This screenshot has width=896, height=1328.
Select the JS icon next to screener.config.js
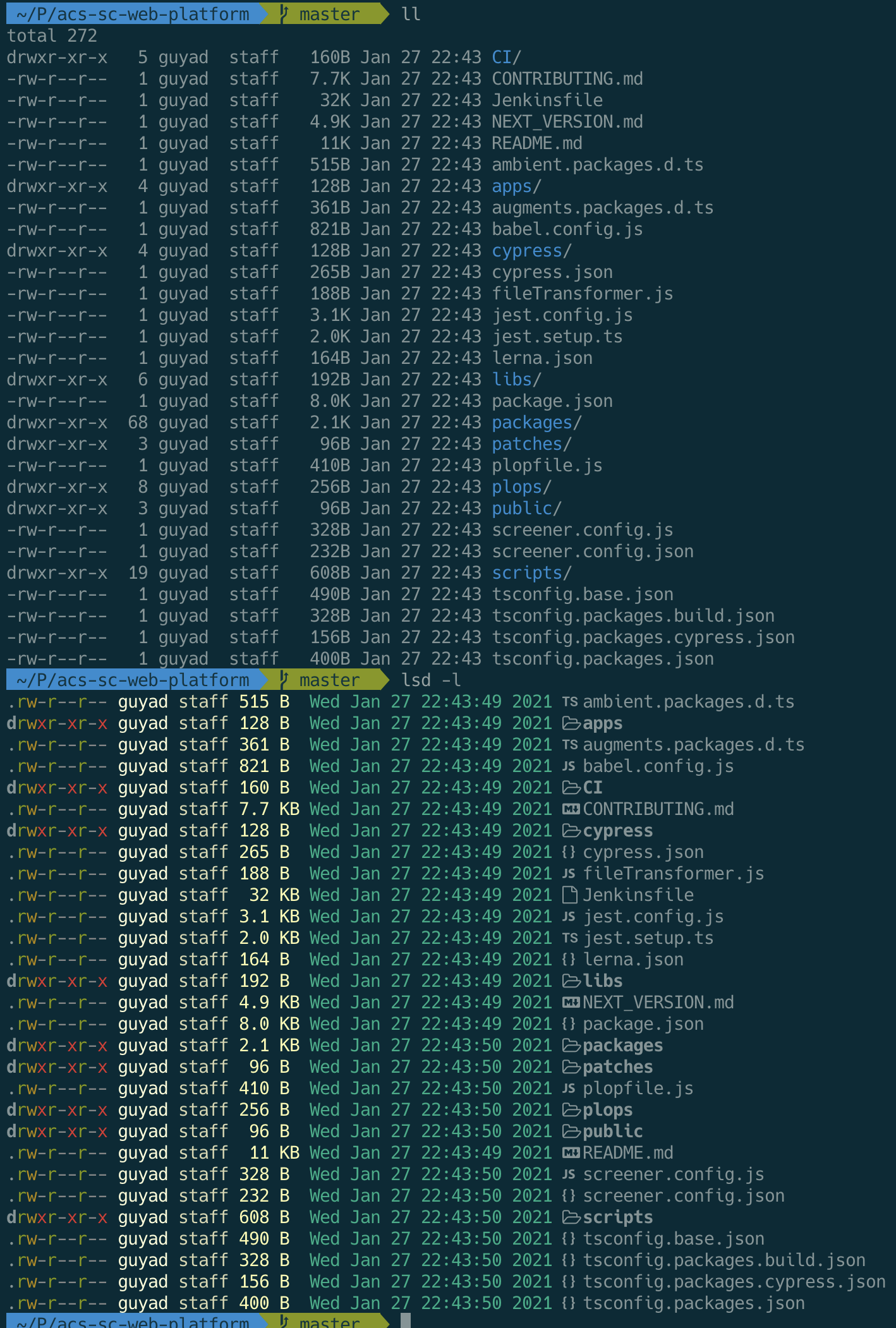pyautogui.click(x=569, y=1174)
